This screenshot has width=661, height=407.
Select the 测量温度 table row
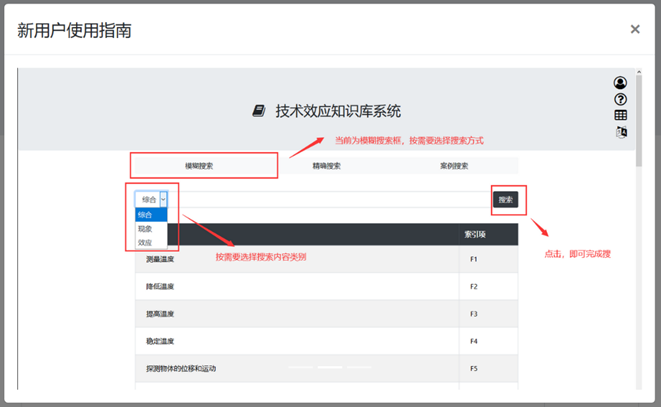[x=327, y=259]
